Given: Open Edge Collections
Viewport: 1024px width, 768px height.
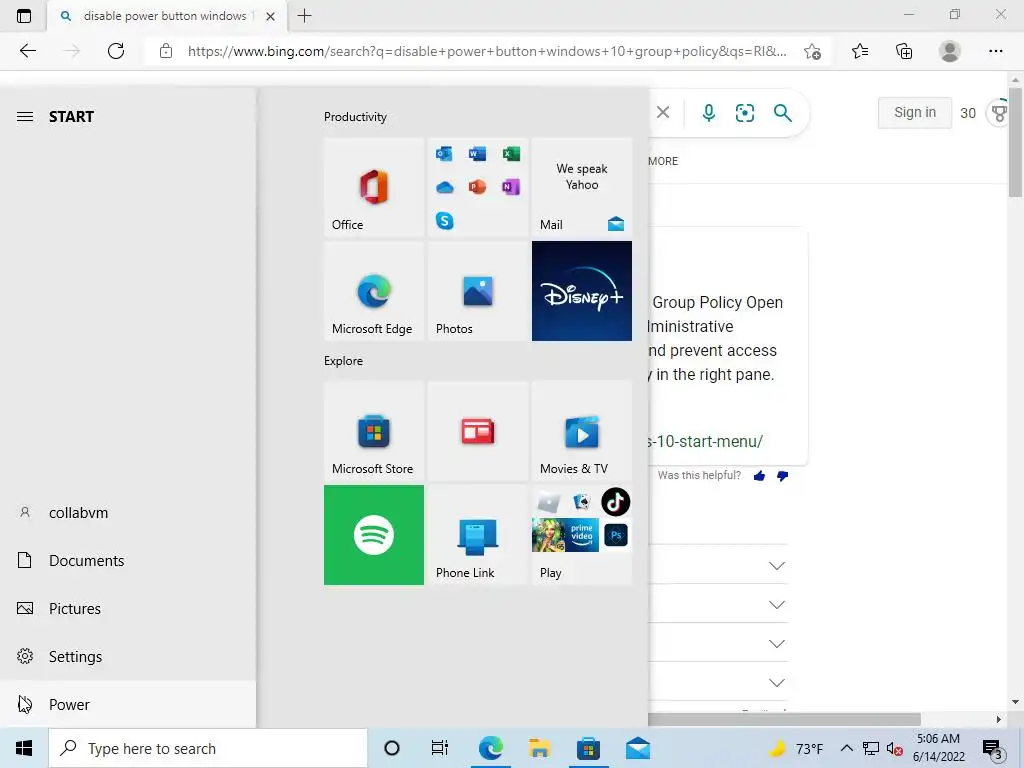Looking at the screenshot, I should point(904,51).
